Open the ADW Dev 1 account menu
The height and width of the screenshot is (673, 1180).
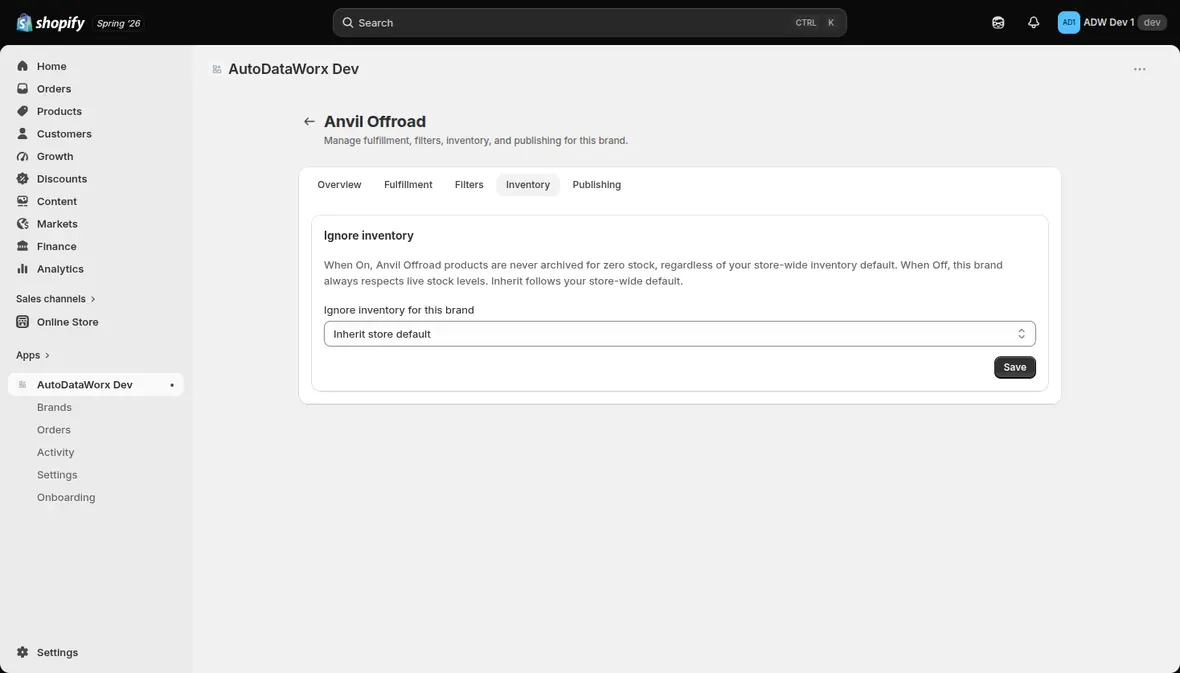tap(1112, 23)
